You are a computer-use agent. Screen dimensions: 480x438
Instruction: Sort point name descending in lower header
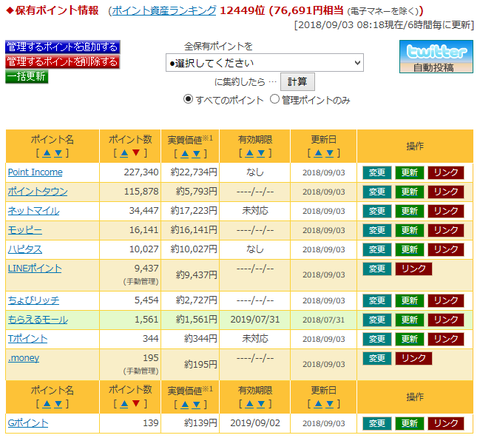tap(58, 404)
